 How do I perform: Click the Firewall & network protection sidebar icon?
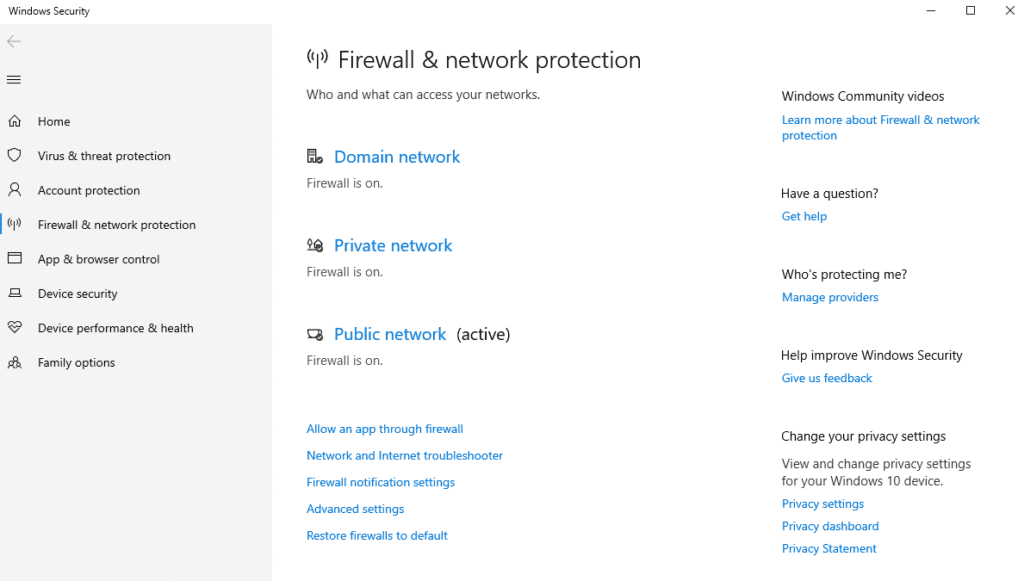click(x=15, y=225)
